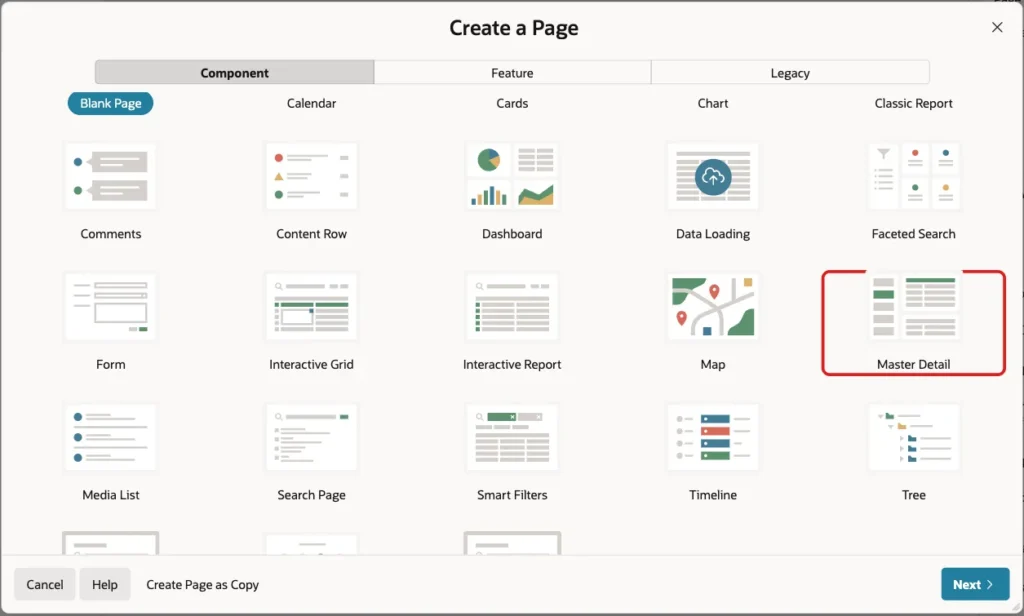Select the Data Loading icon
1024x616 pixels.
click(712, 176)
